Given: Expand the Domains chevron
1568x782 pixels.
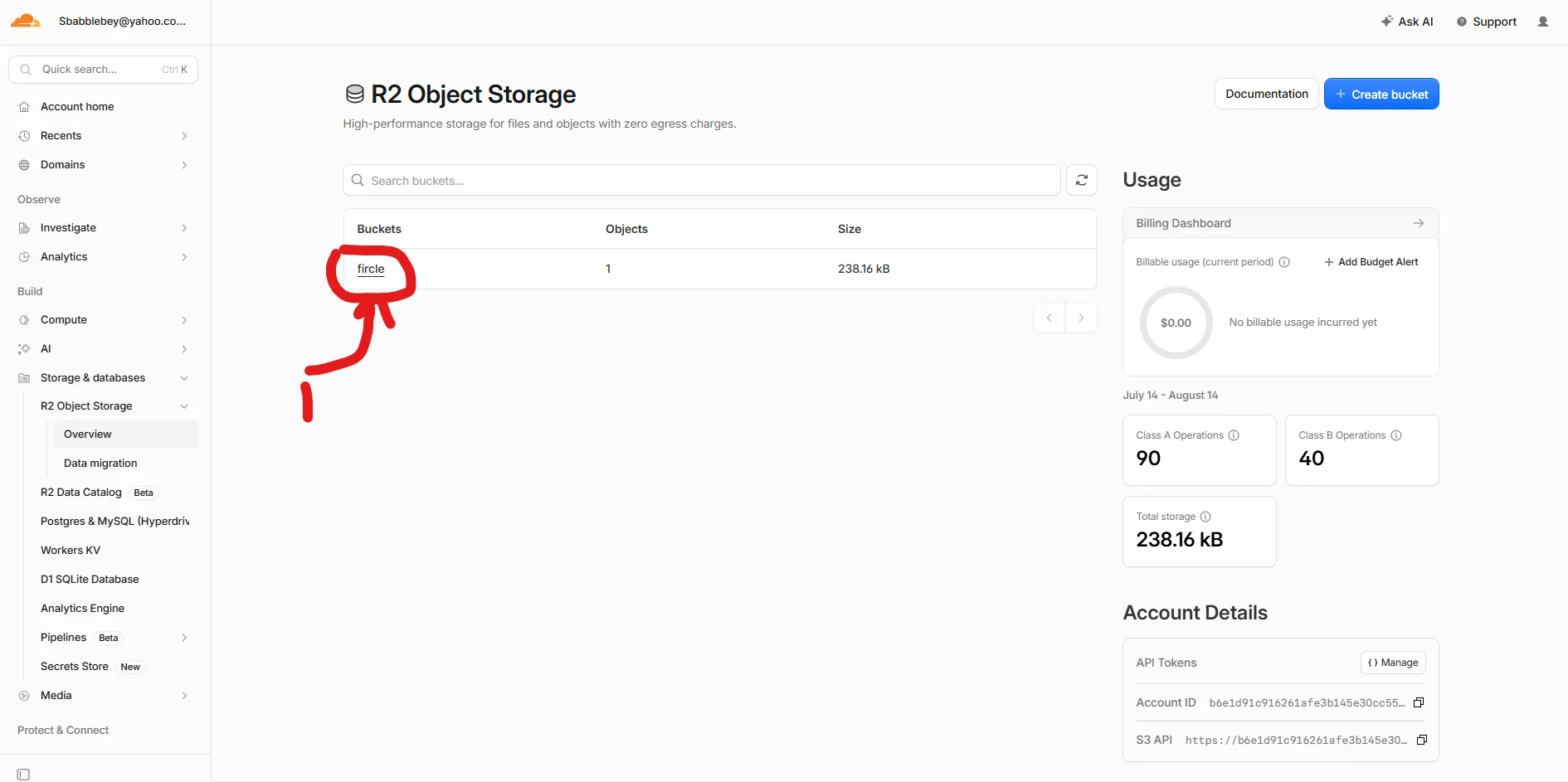Looking at the screenshot, I should point(184,165).
